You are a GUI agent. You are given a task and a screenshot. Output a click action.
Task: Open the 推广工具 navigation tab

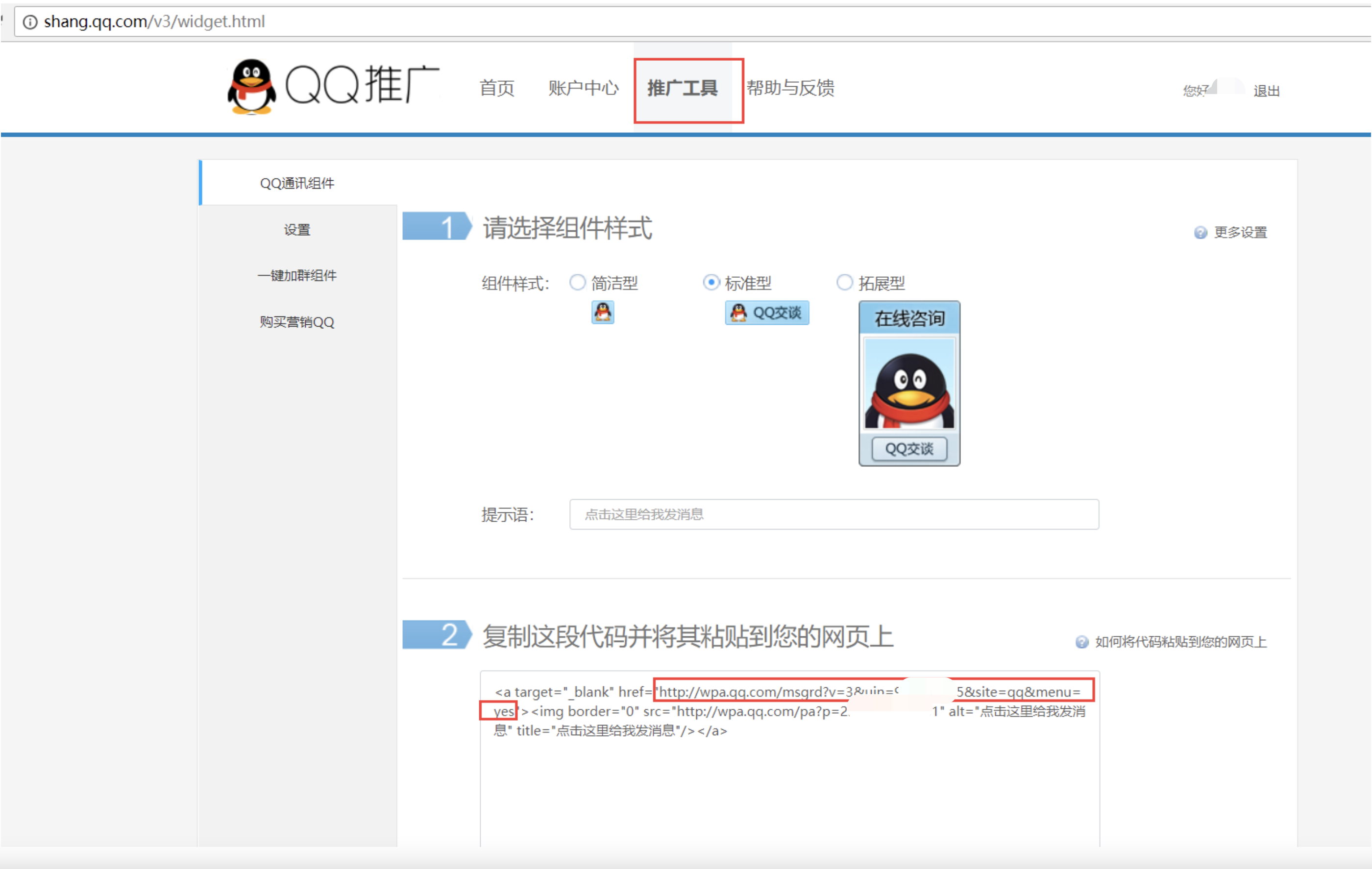pos(682,88)
